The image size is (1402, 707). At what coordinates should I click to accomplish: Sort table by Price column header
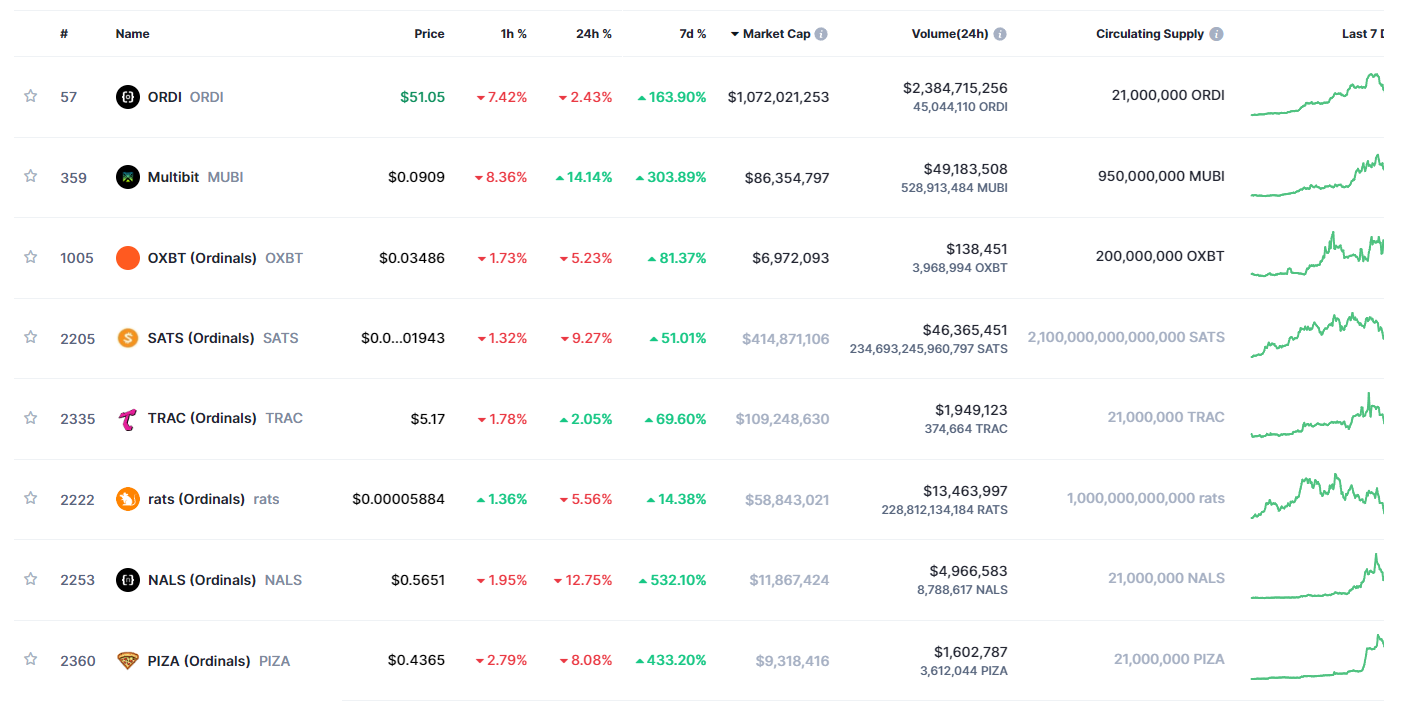coord(429,34)
